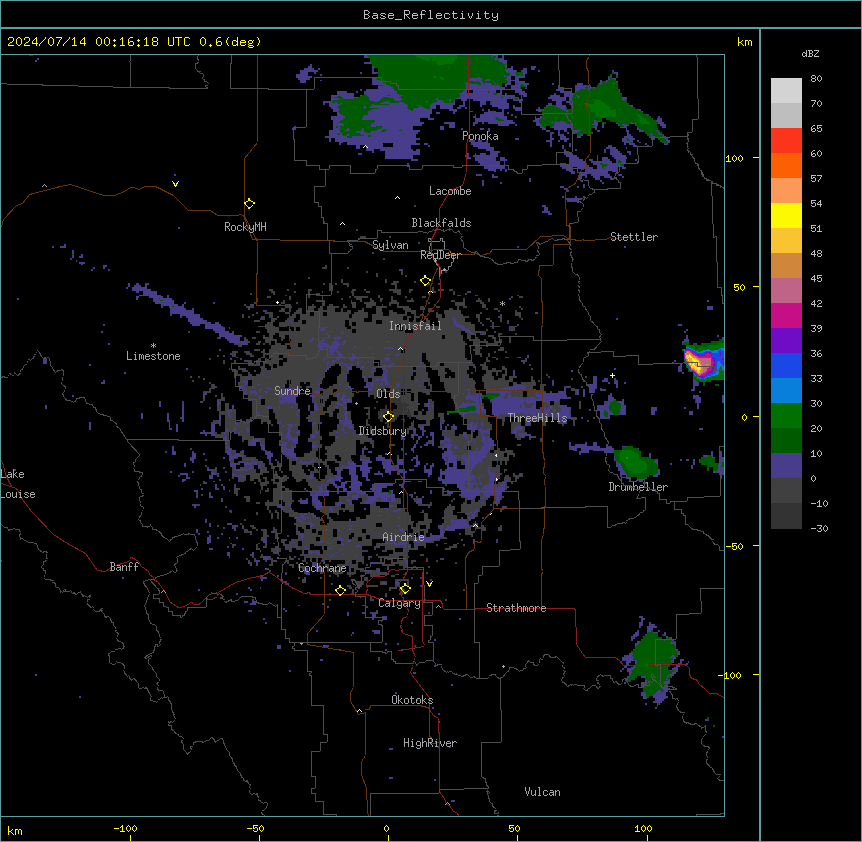Select the blue 36–33 dBZ legend swatch
This screenshot has height=842, width=862.
(786, 365)
